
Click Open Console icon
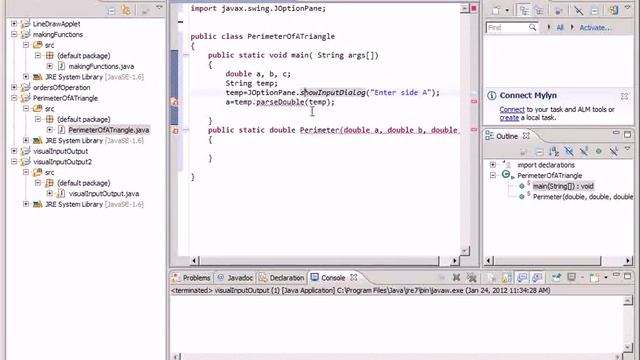(595, 278)
